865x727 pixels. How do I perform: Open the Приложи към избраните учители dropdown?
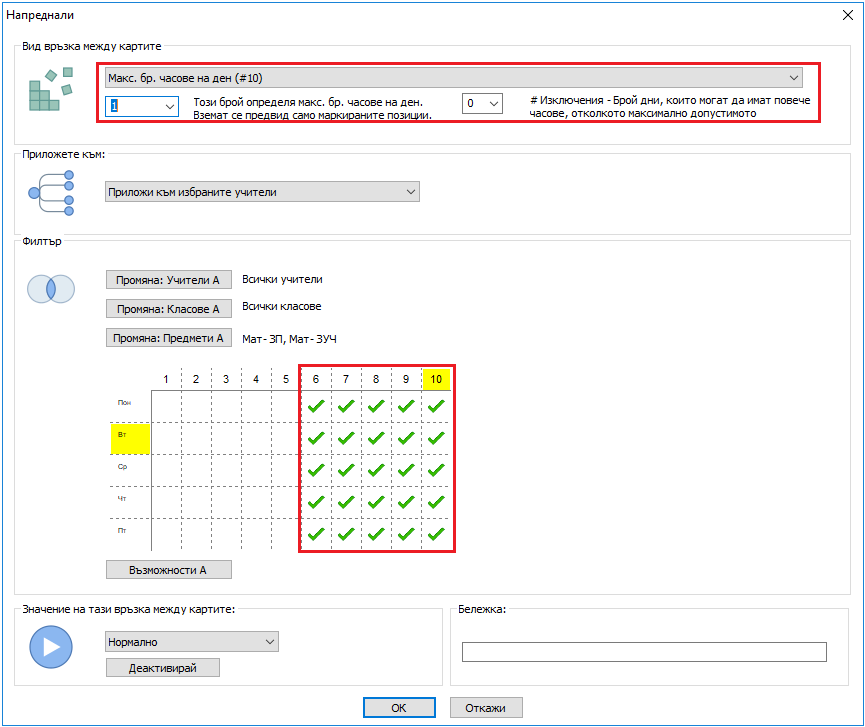pyautogui.click(x=262, y=192)
